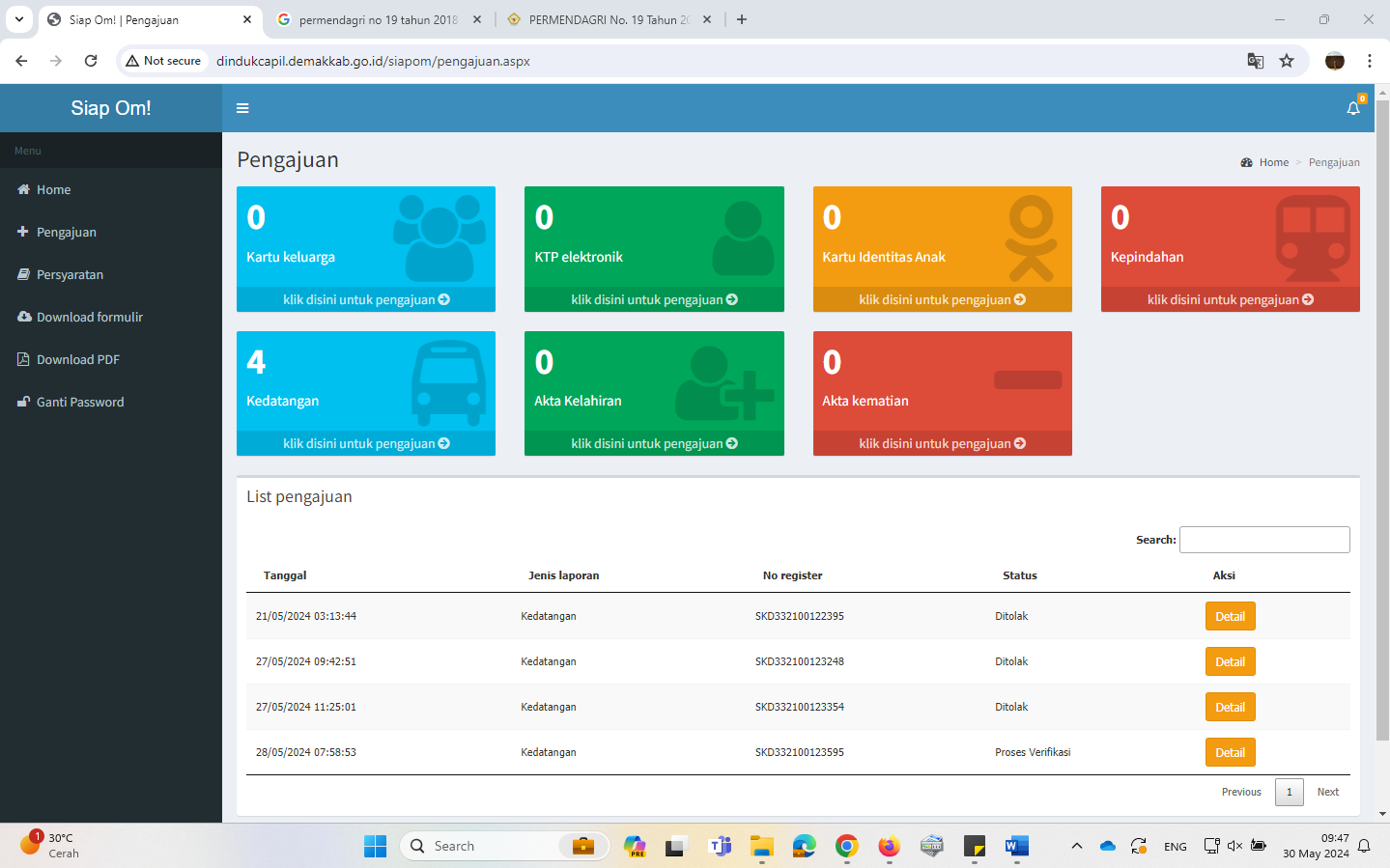Open the Chrome browser menu
Screen dimensions: 1390x868
coord(1369,61)
